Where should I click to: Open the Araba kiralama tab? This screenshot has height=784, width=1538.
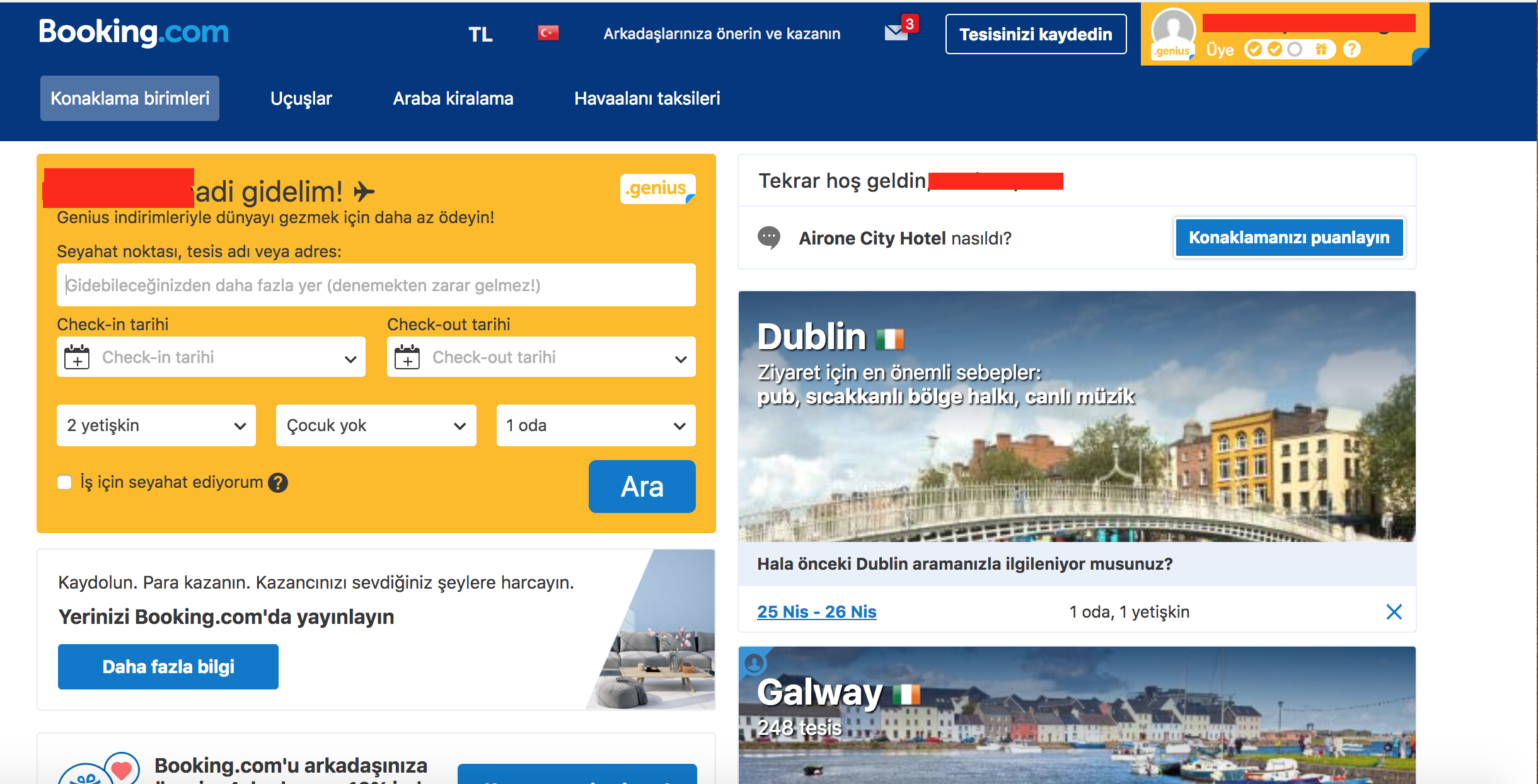[453, 98]
